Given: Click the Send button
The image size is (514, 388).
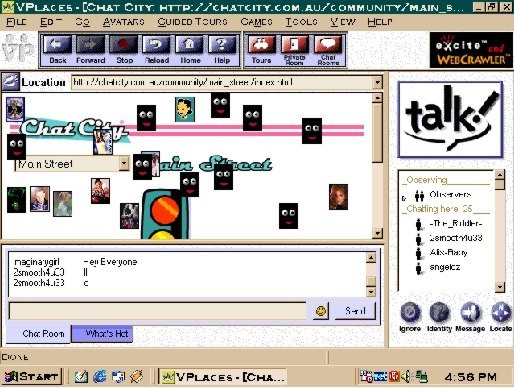Looking at the screenshot, I should (x=355, y=311).
